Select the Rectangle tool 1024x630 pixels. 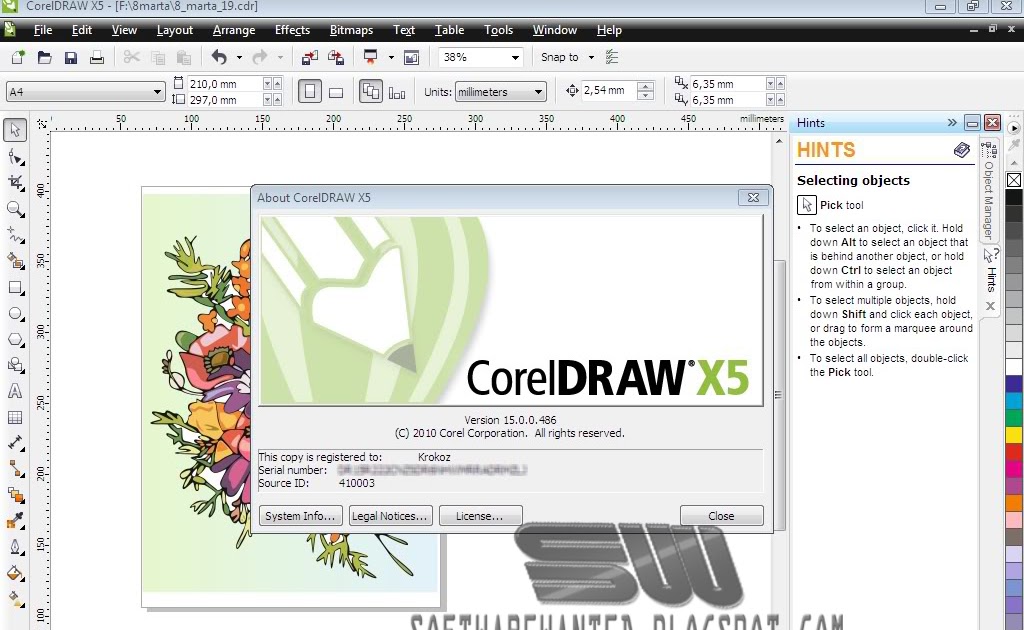click(15, 287)
